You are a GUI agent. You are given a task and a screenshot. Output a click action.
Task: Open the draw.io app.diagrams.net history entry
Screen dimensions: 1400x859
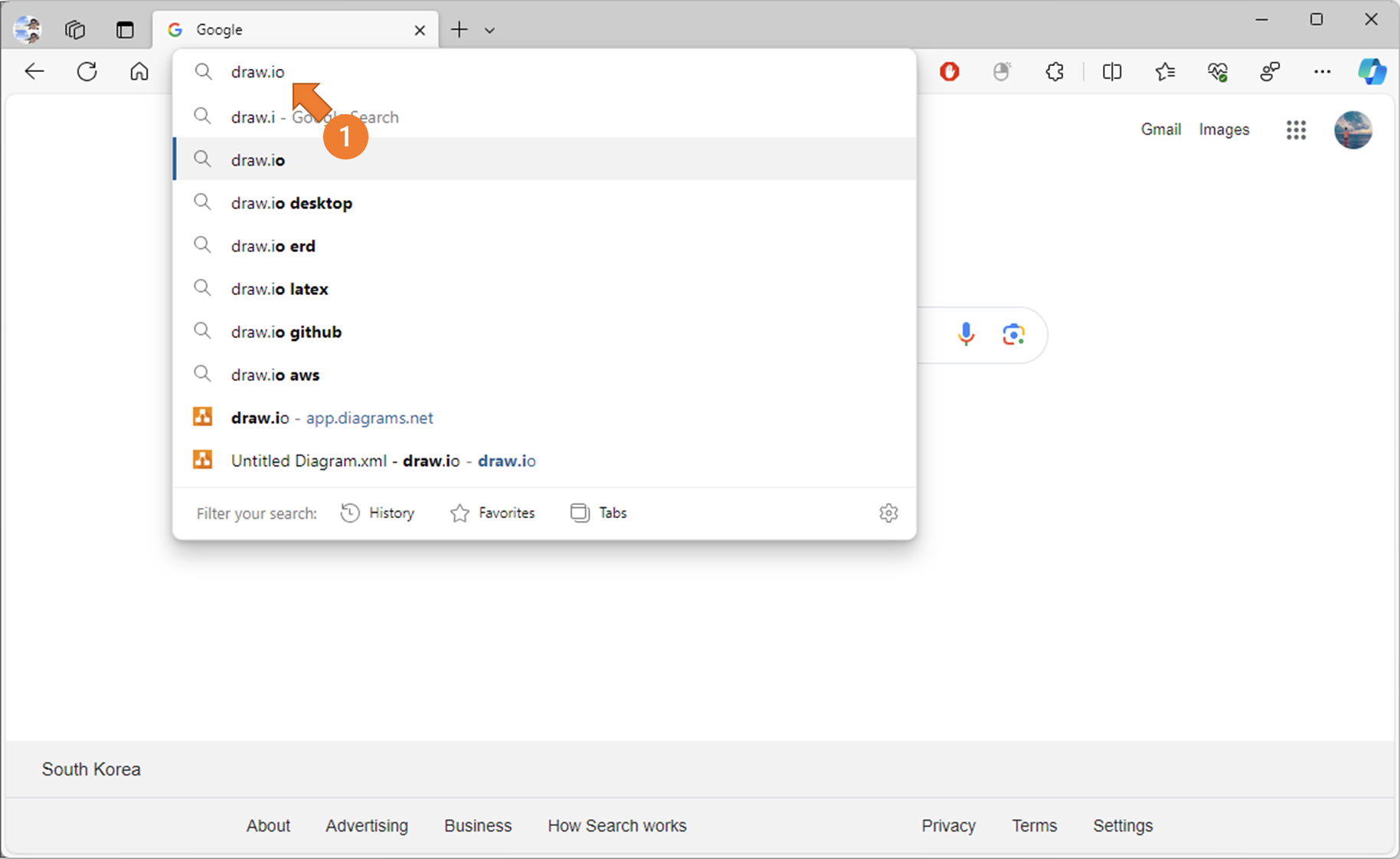click(545, 418)
